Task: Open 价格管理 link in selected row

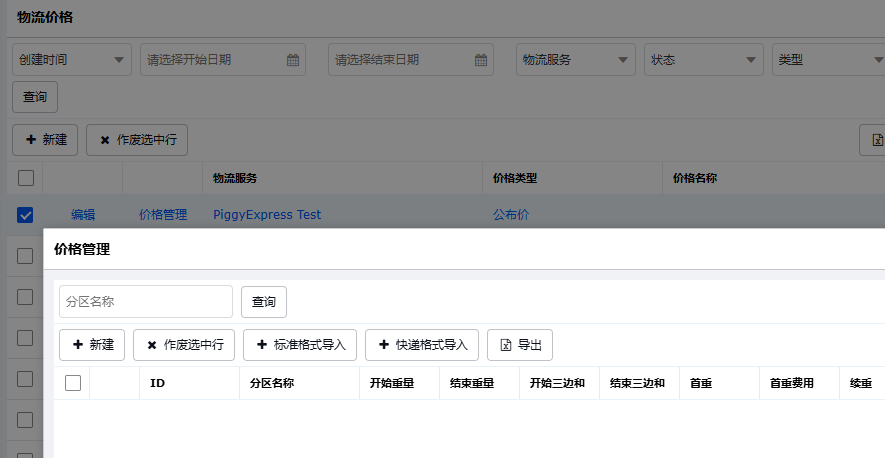Action: pos(162,215)
